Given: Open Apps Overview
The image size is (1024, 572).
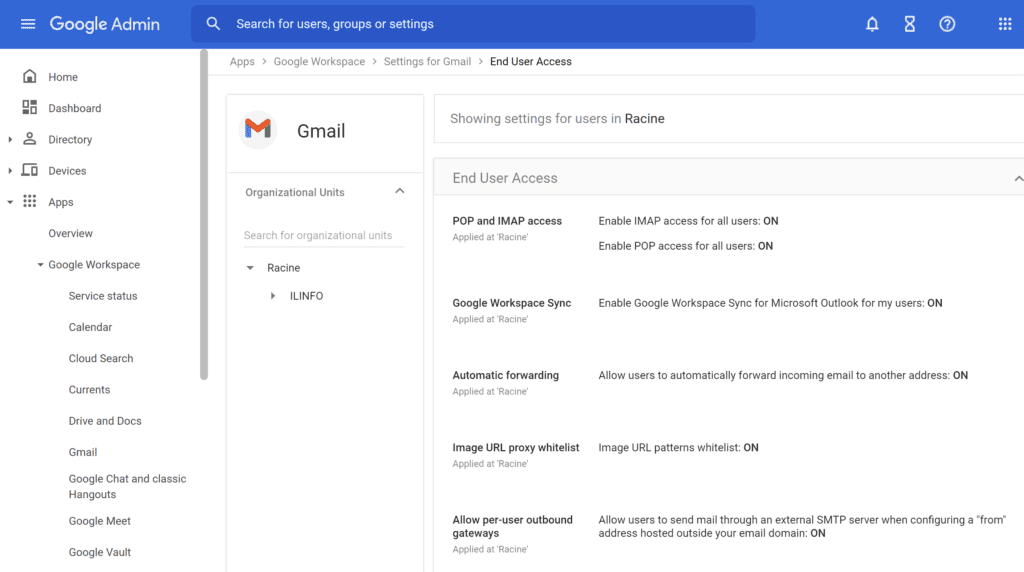Looking at the screenshot, I should 71,233.
